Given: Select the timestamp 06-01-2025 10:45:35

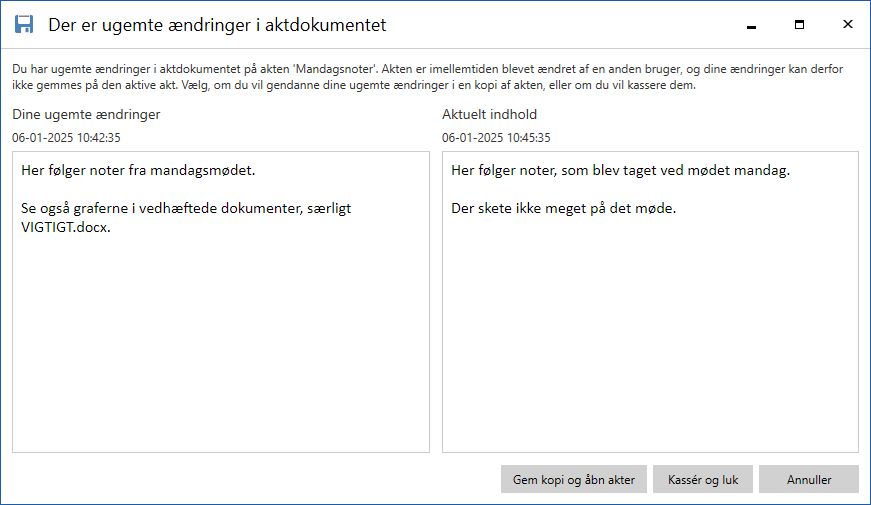Looking at the screenshot, I should [496, 138].
